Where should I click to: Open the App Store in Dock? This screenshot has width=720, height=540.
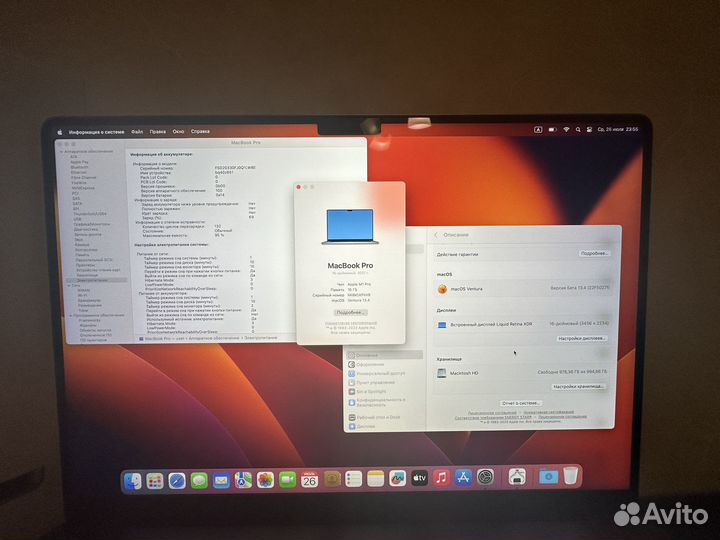point(463,478)
